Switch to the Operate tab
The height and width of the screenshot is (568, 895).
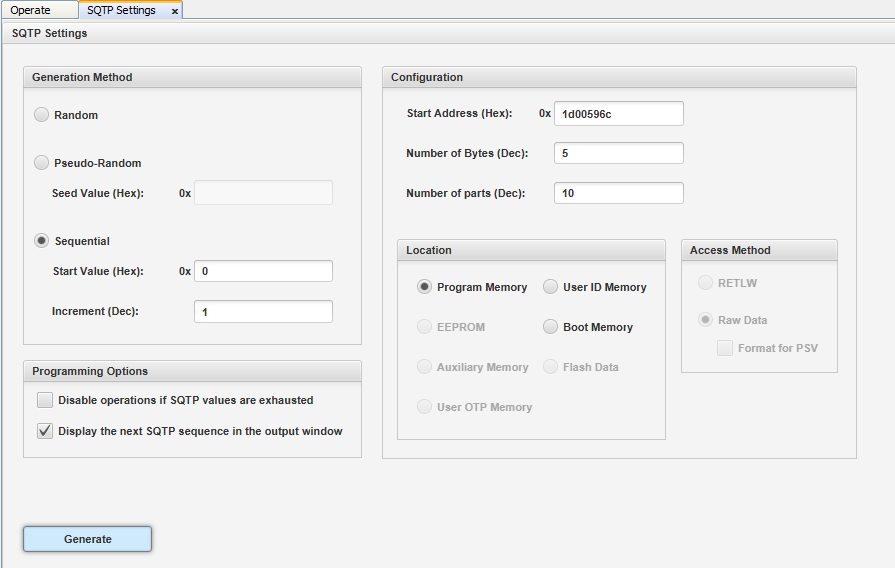[x=31, y=10]
